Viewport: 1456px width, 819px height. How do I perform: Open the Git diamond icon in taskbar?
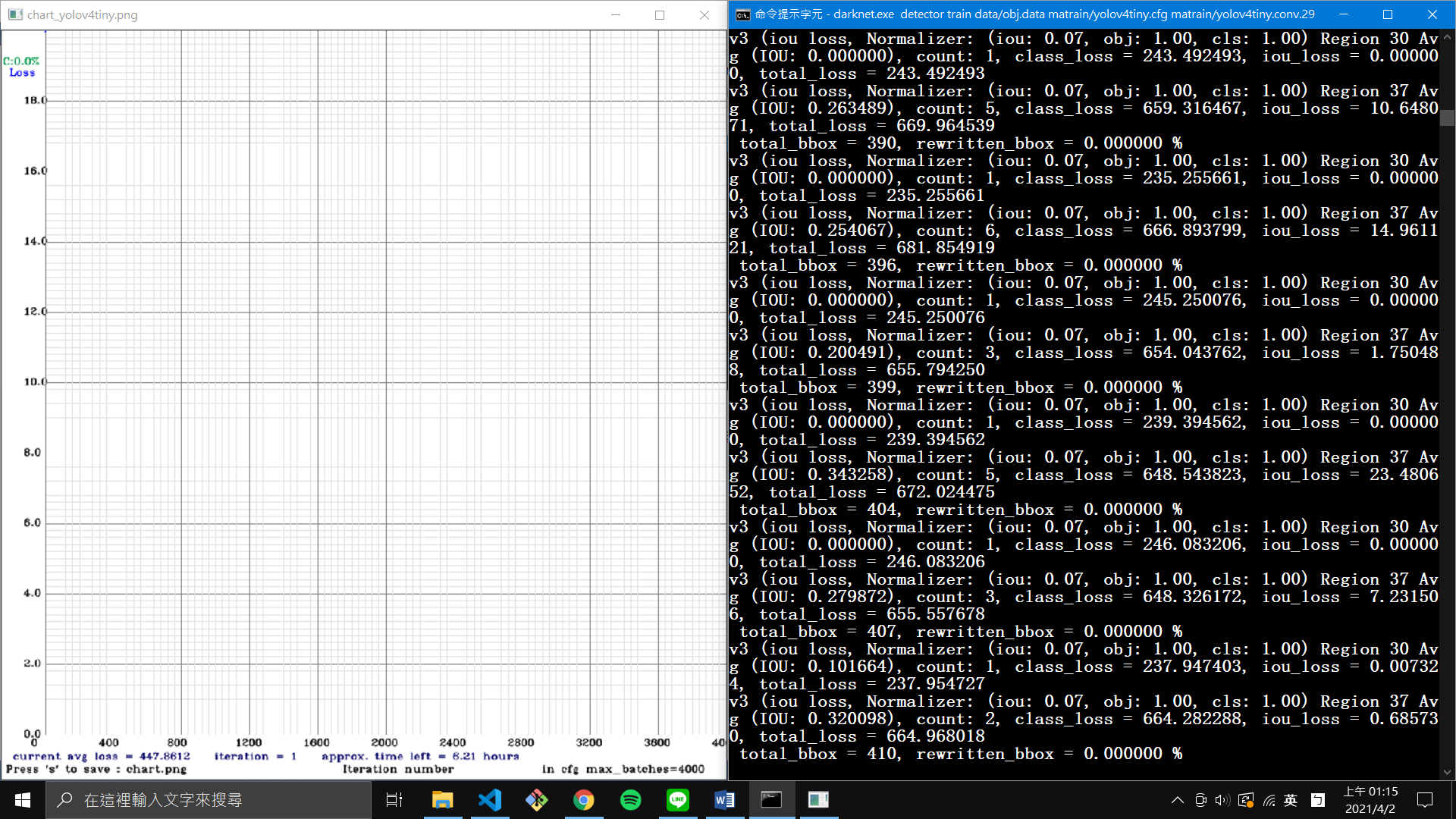pos(537,800)
